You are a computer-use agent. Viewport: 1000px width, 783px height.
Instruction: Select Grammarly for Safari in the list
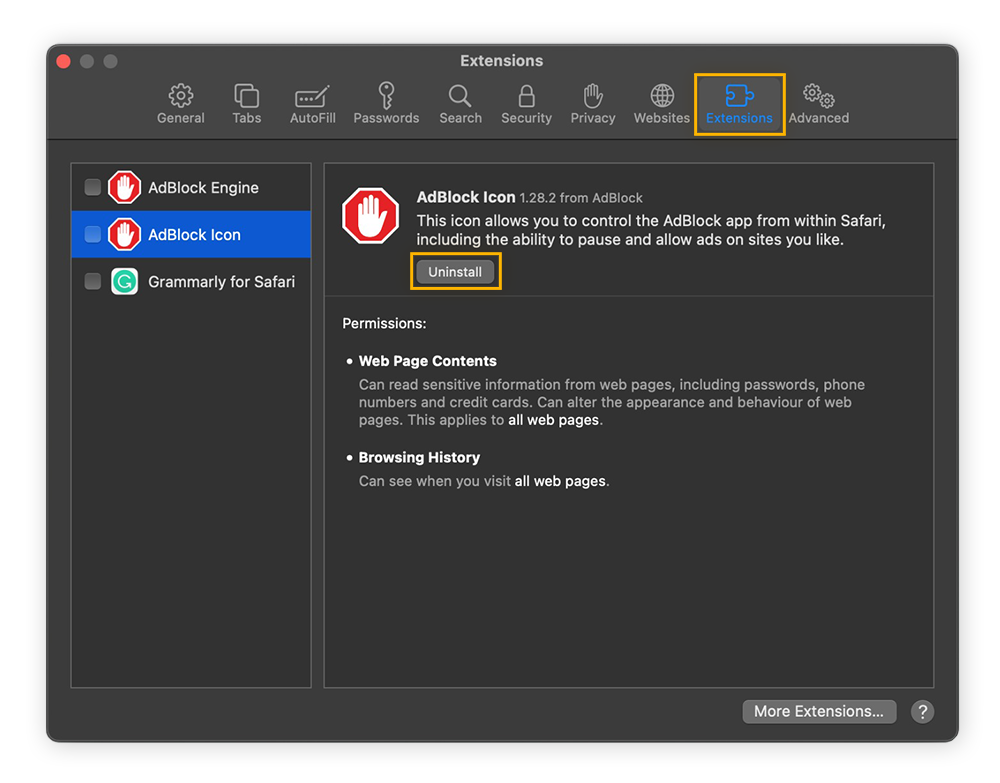pyautogui.click(x=222, y=281)
